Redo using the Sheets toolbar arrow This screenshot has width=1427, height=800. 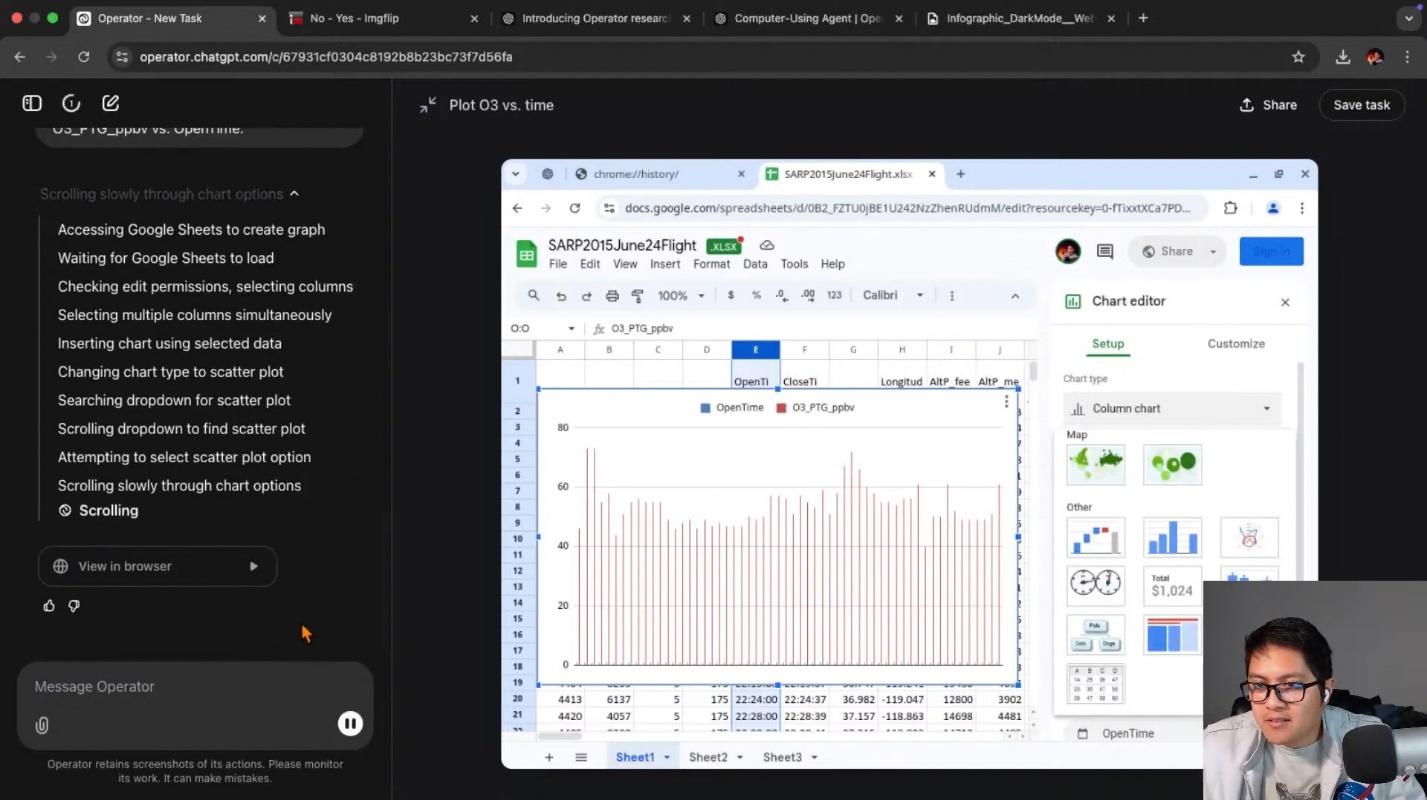coord(586,296)
